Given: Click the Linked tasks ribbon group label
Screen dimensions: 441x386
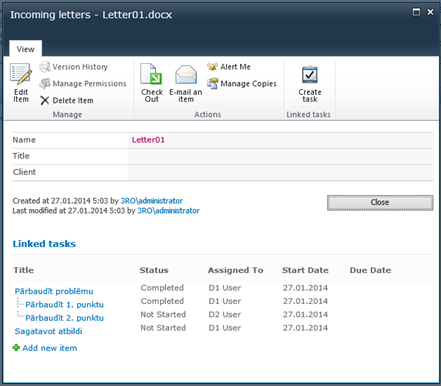Looking at the screenshot, I should click(x=309, y=114).
